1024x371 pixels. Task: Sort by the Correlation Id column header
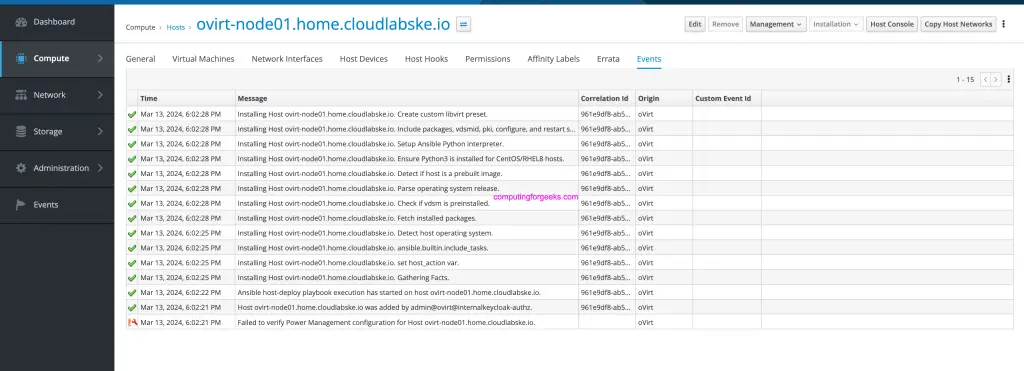(x=607, y=99)
